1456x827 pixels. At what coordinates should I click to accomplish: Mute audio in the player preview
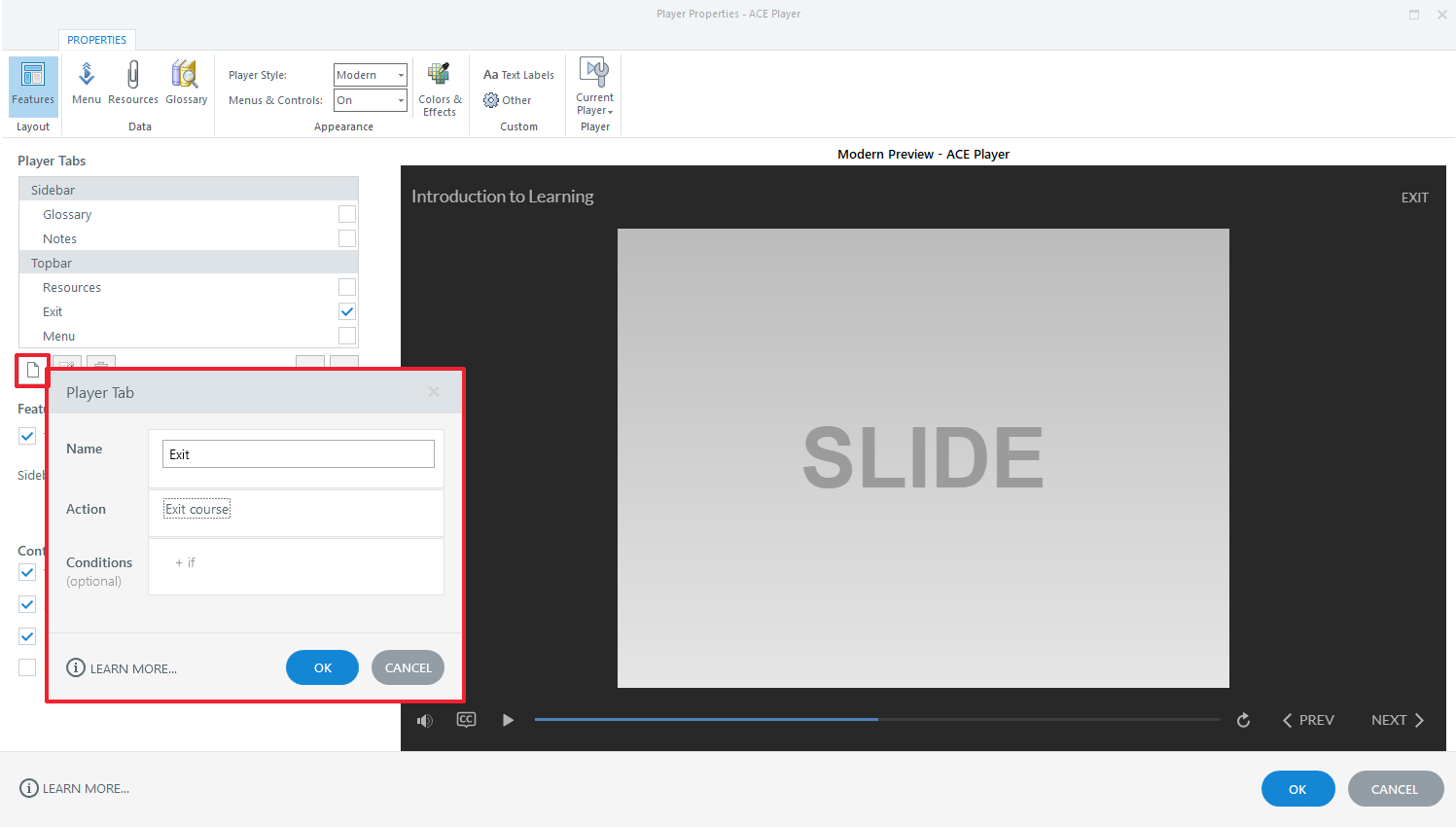click(x=425, y=720)
